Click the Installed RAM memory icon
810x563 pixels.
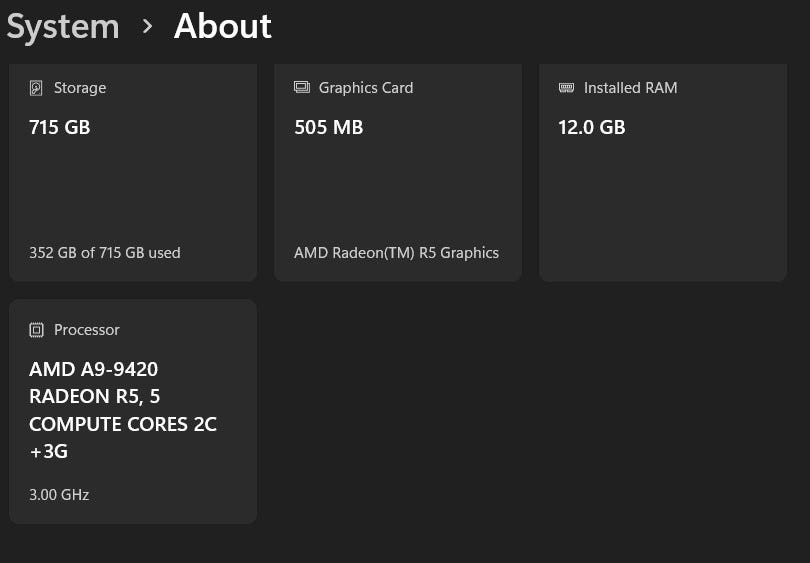click(x=566, y=88)
